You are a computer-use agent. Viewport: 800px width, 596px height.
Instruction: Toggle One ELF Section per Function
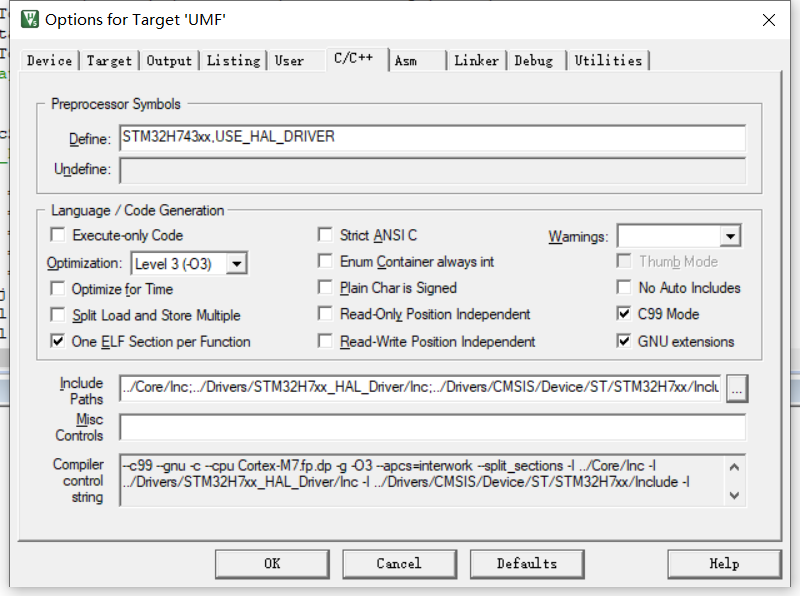[57, 339]
